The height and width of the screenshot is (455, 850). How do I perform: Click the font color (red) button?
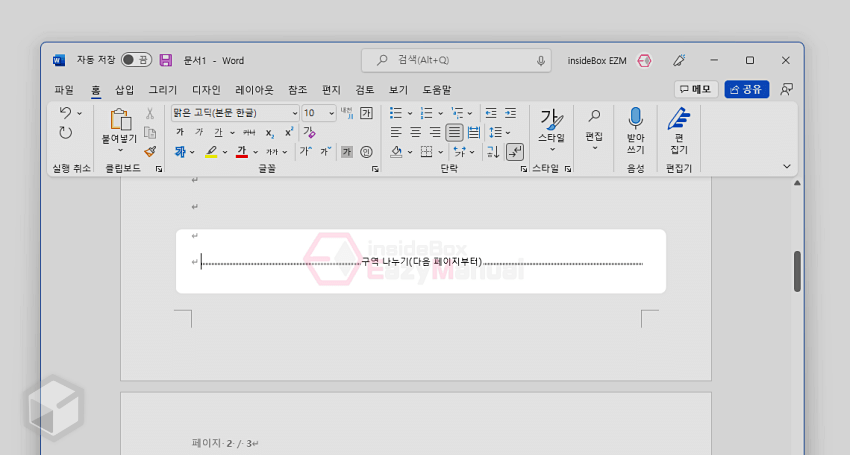(x=242, y=152)
